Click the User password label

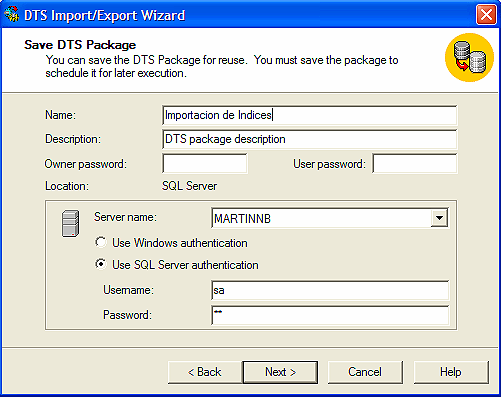click(329, 164)
